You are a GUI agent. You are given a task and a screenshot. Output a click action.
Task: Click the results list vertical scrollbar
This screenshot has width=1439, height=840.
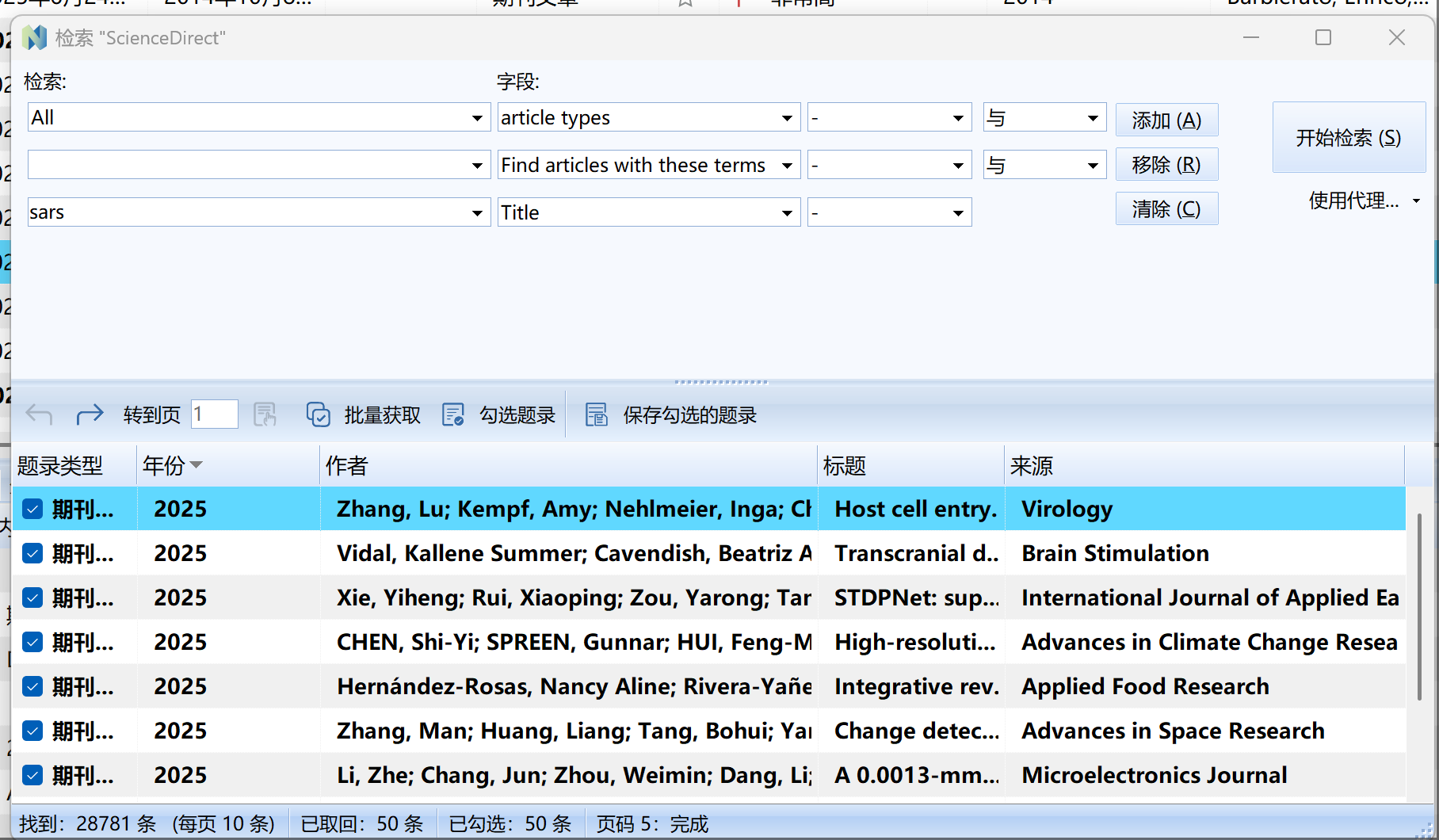[x=1419, y=606]
